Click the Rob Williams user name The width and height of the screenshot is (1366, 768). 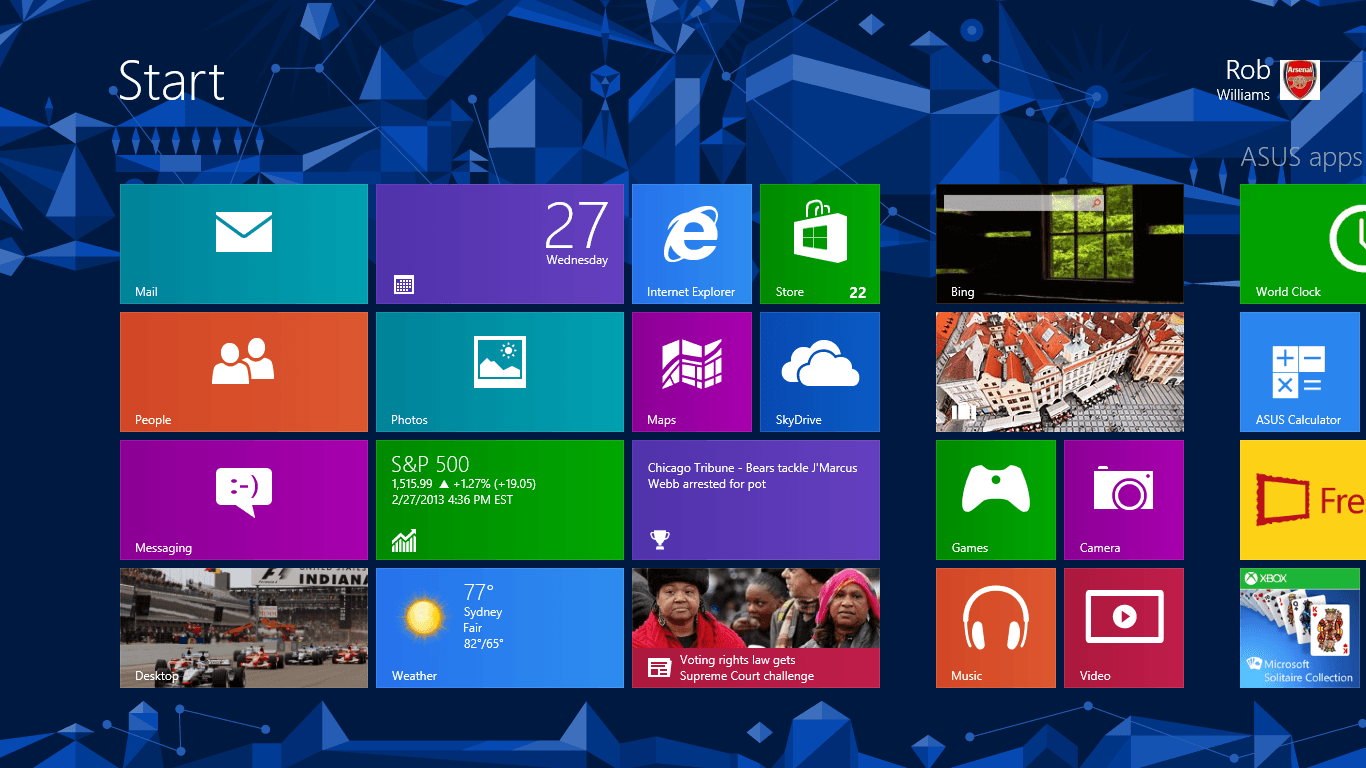[1245, 81]
